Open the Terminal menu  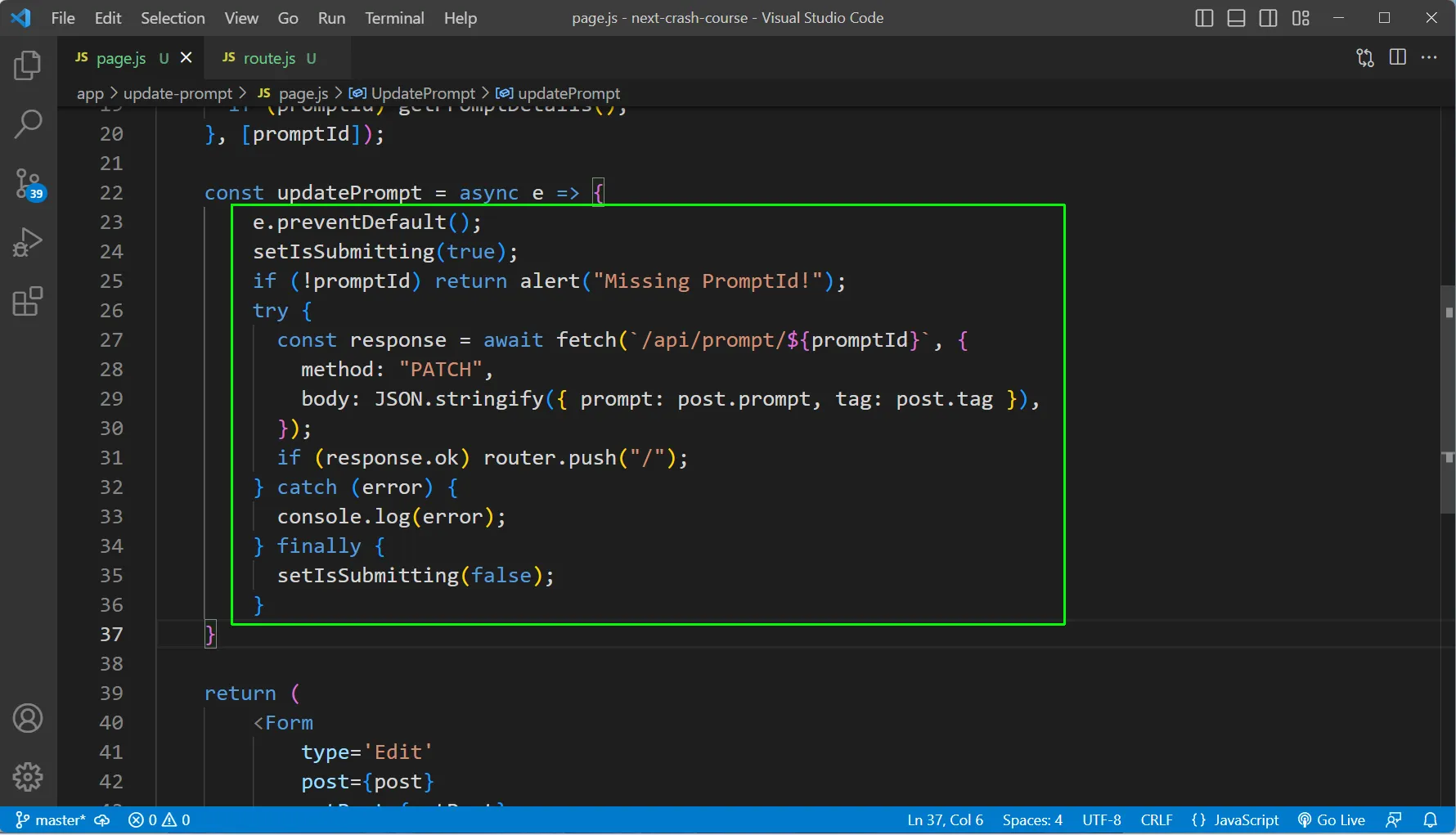click(394, 18)
